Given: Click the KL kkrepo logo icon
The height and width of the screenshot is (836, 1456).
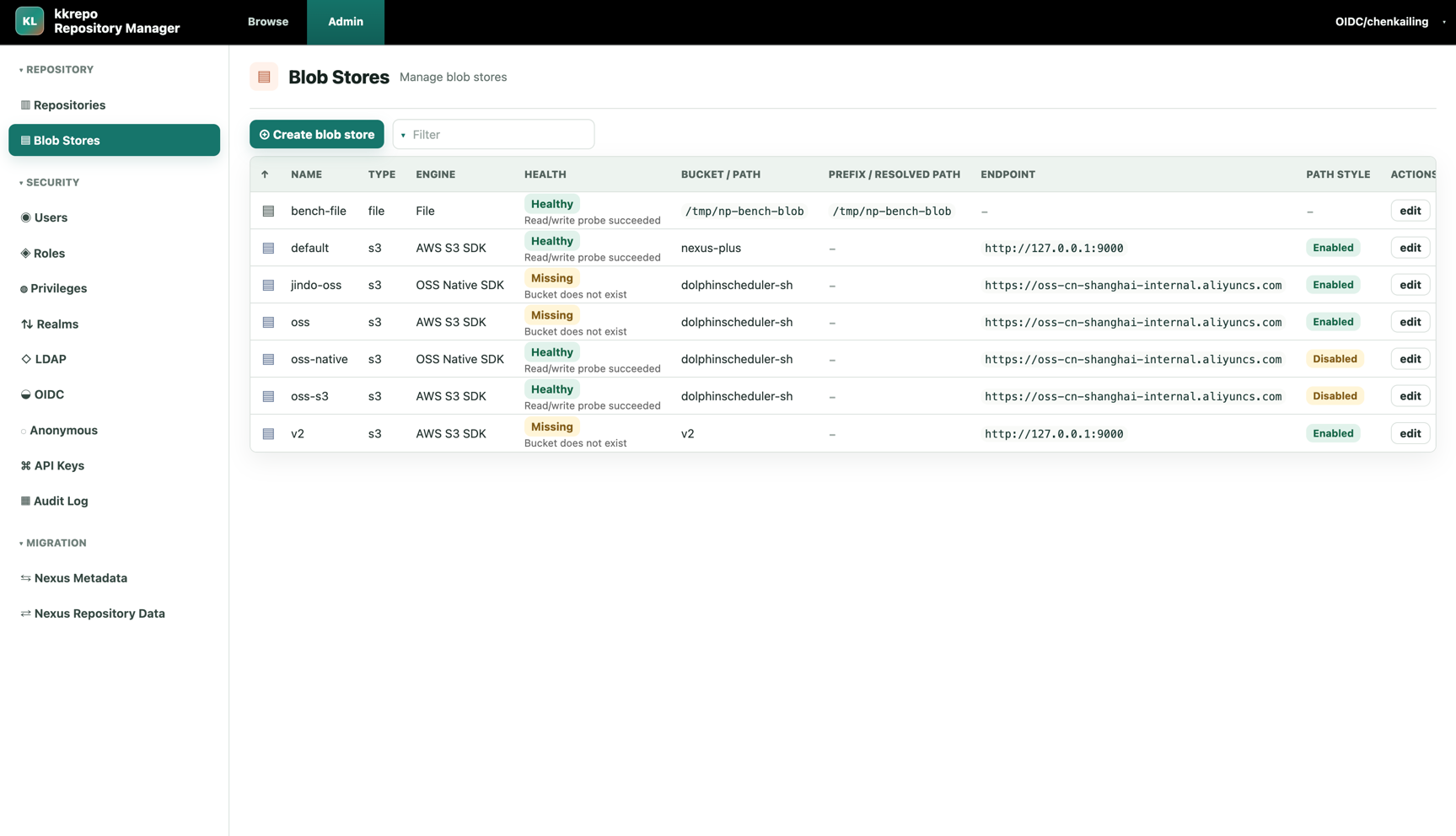Looking at the screenshot, I should pos(30,21).
